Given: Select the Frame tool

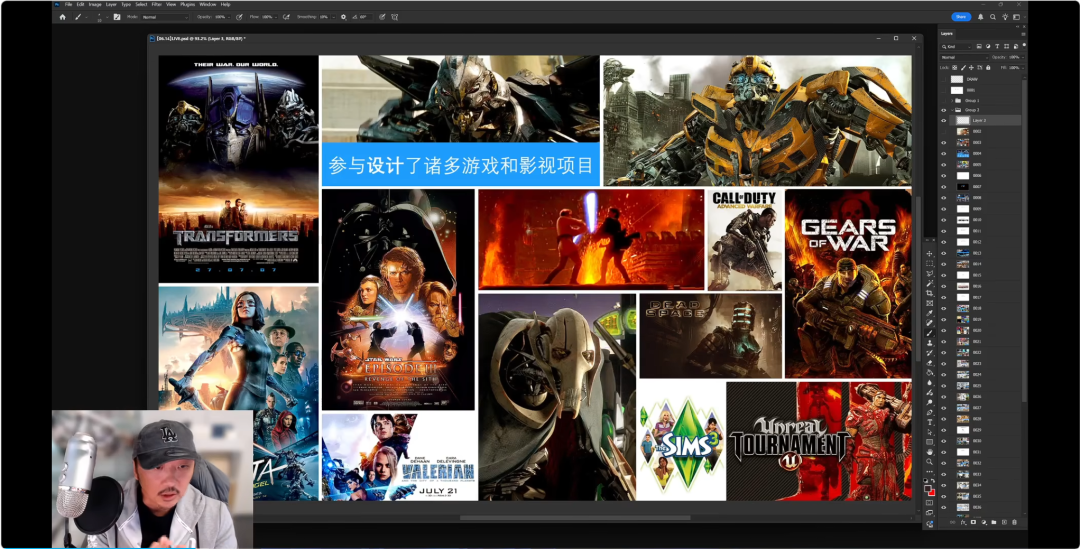Looking at the screenshot, I should 929,303.
